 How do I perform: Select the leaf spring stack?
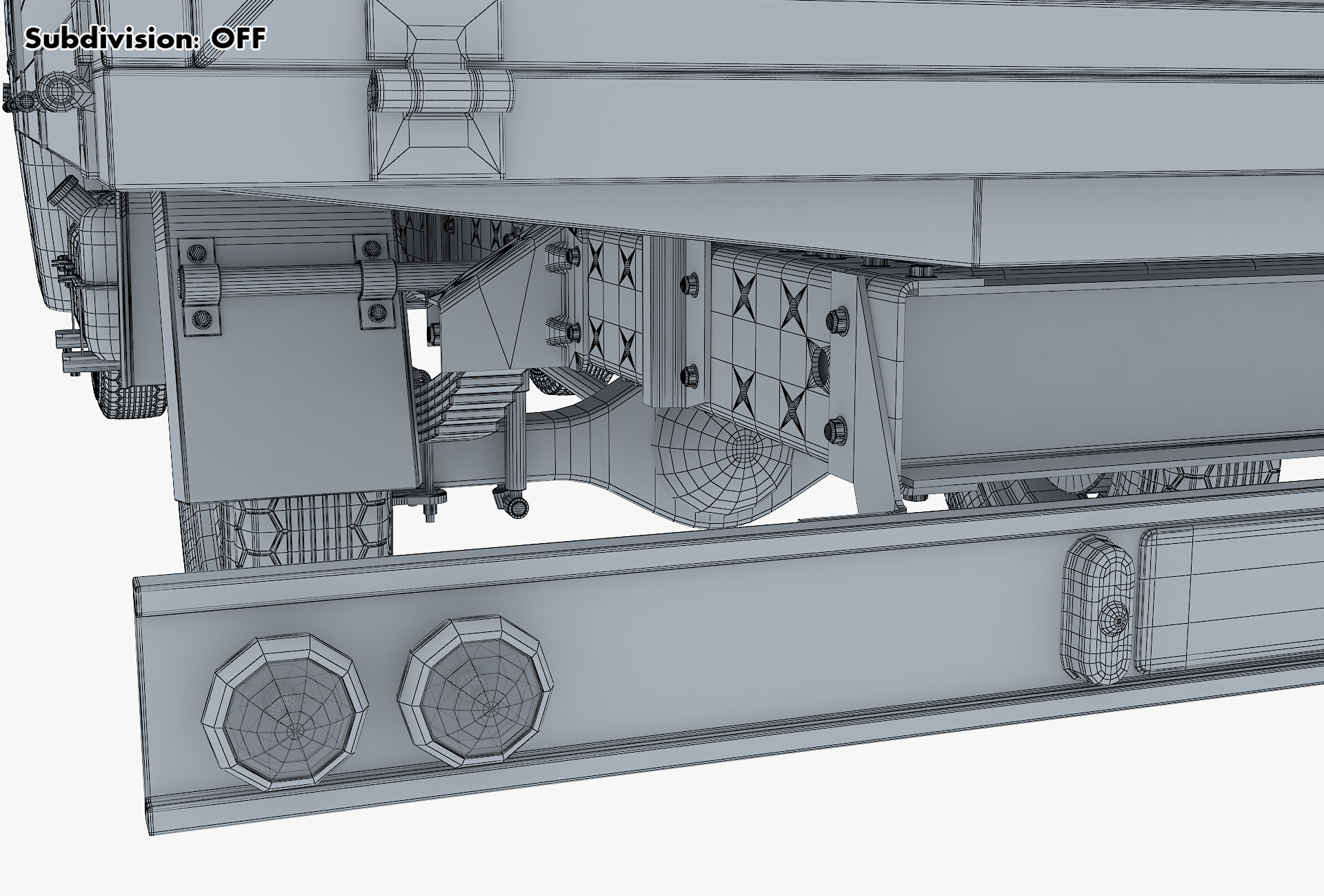tap(473, 407)
